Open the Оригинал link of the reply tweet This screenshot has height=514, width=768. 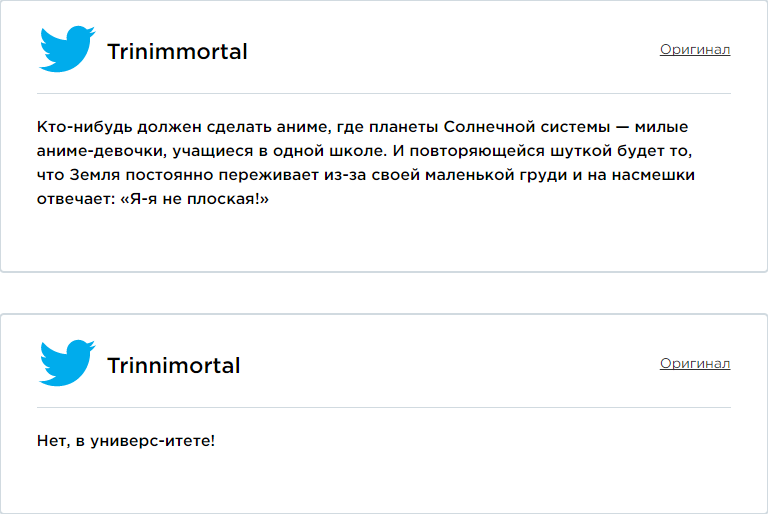point(695,364)
